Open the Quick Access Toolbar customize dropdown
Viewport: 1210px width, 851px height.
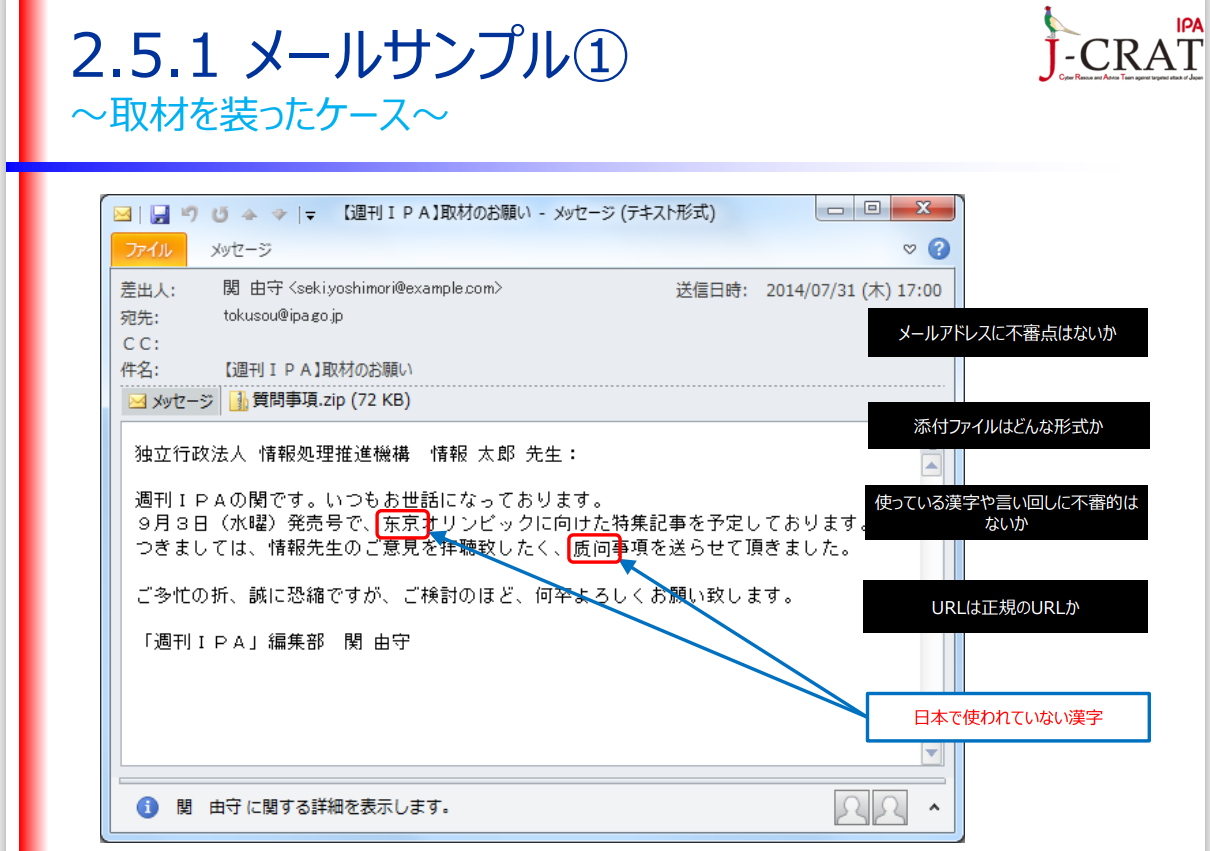pos(311,214)
